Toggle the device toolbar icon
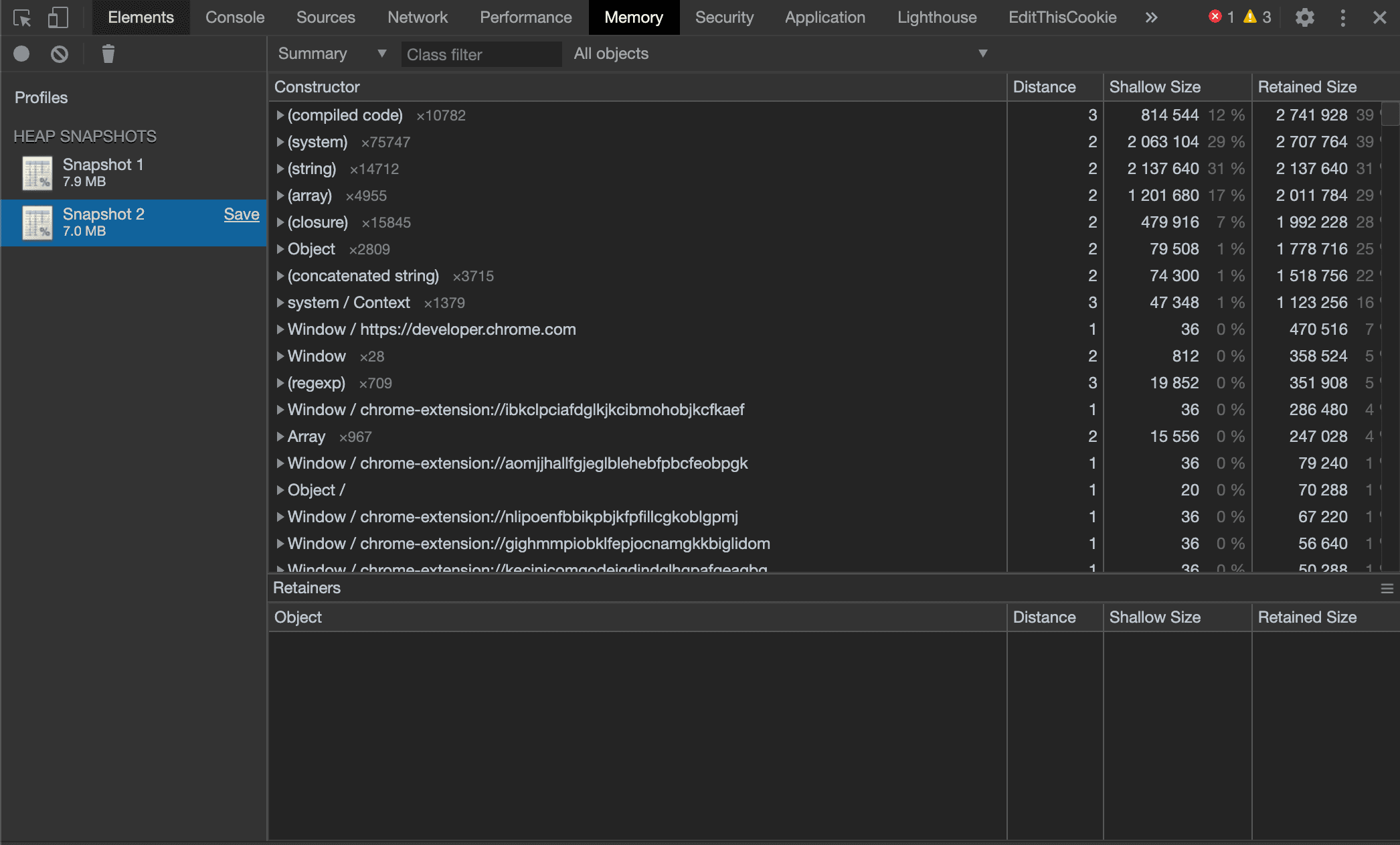 pyautogui.click(x=58, y=17)
